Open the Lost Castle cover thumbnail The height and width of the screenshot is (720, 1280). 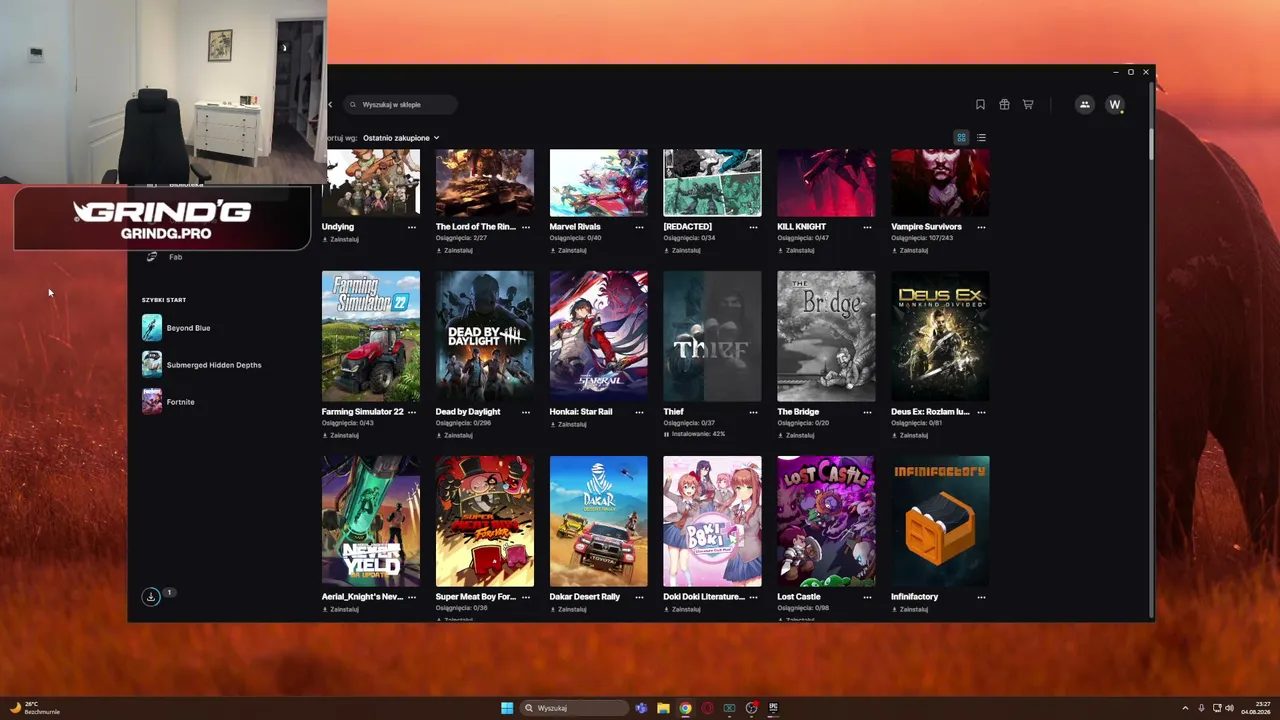pos(826,521)
